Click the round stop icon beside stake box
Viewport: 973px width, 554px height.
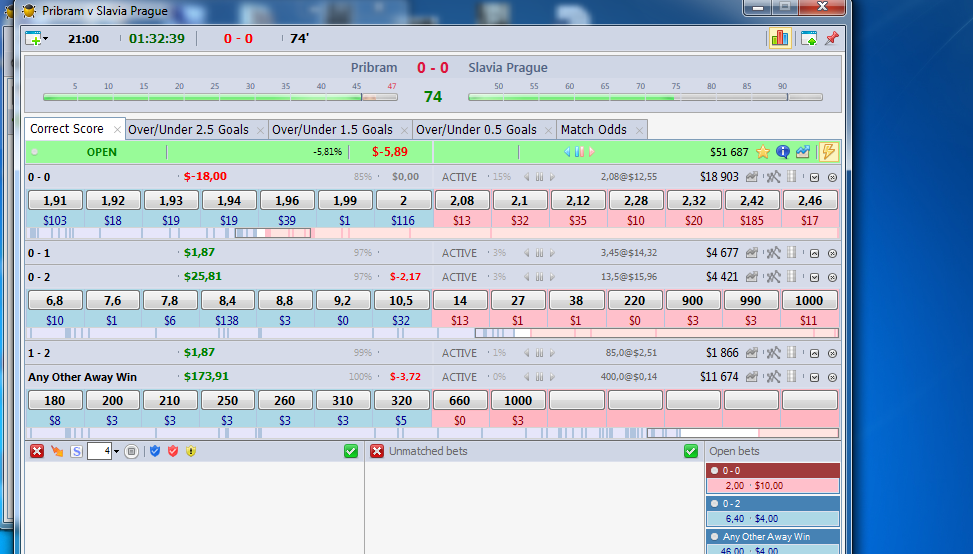click(x=131, y=452)
